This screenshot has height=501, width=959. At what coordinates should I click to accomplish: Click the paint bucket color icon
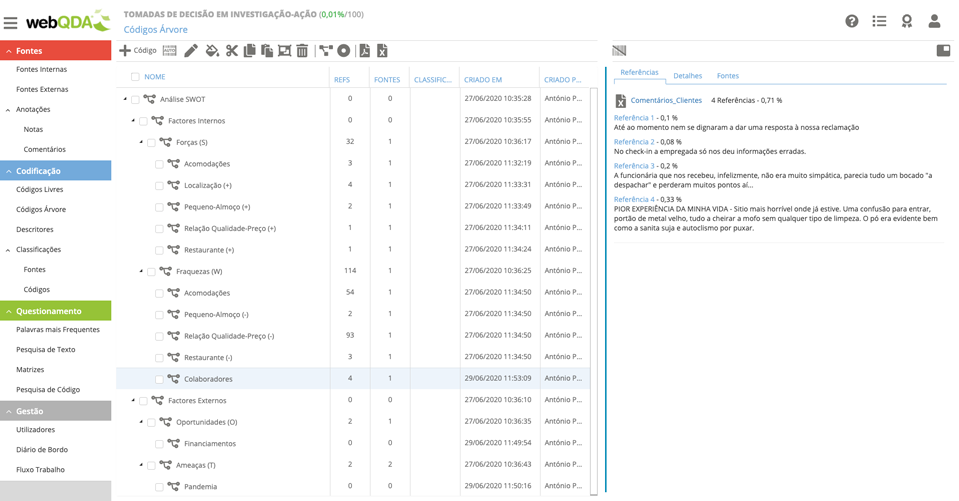(x=212, y=51)
